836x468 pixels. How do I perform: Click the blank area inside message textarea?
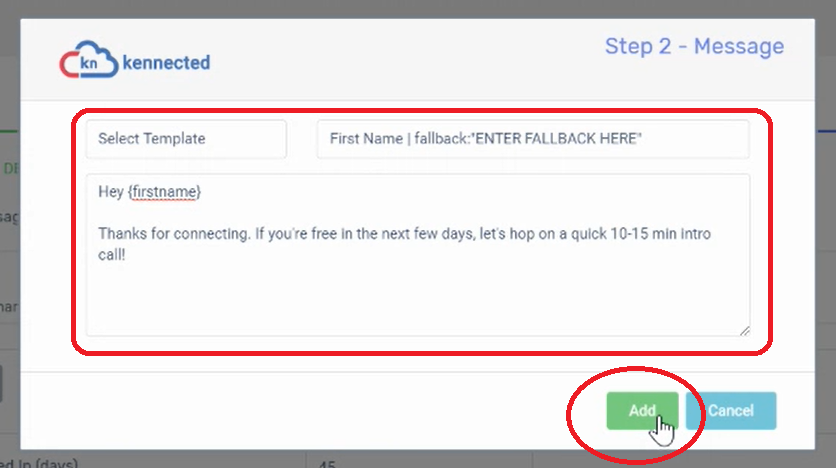pyautogui.click(x=418, y=298)
